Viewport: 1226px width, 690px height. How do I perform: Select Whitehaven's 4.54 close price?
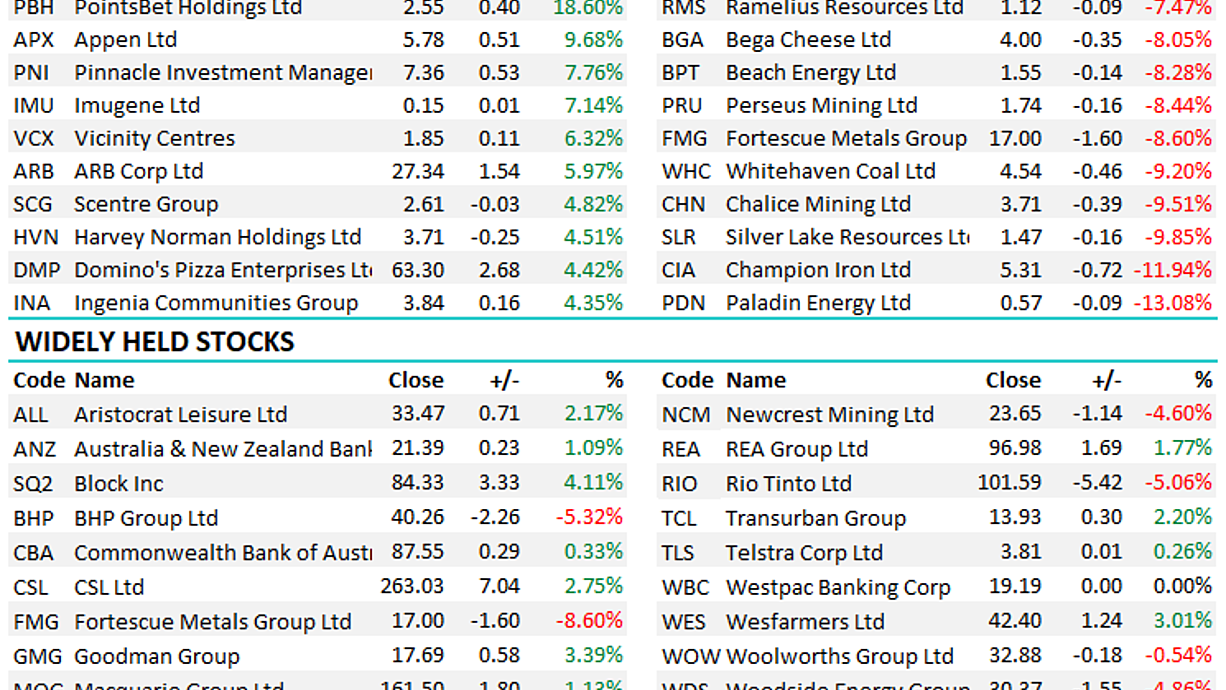coord(1021,172)
